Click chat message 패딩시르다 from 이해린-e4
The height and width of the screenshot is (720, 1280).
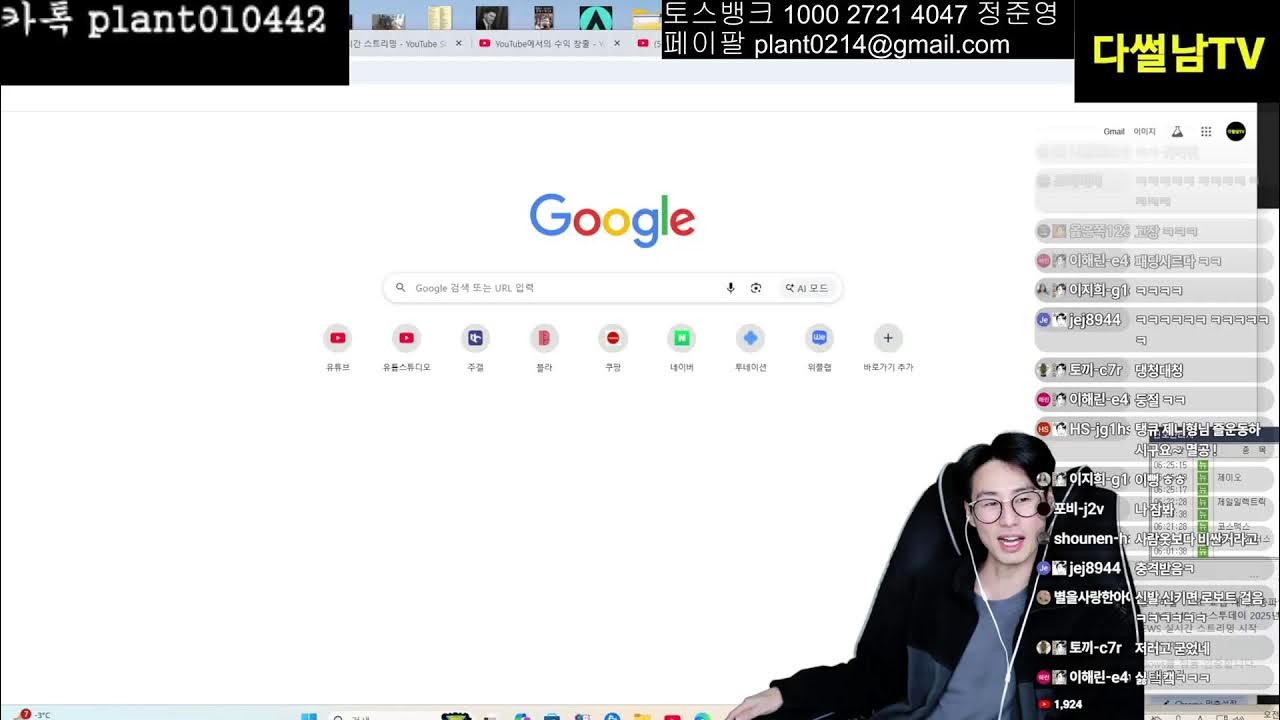(x=1177, y=261)
